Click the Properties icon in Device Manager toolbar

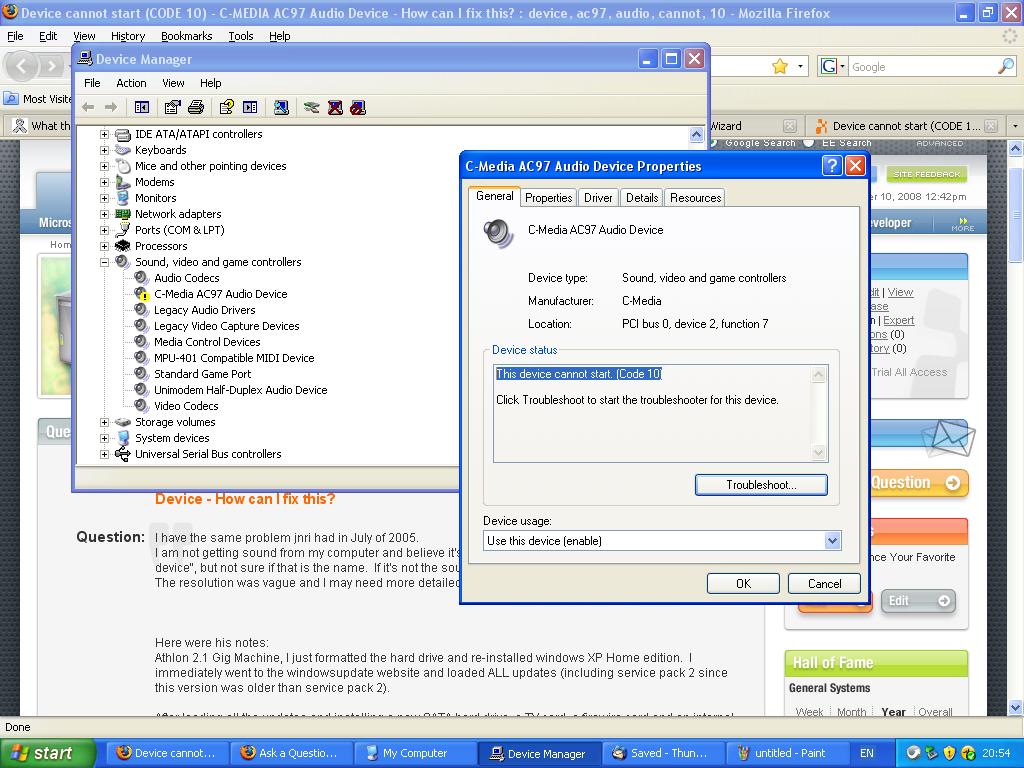pos(173,107)
